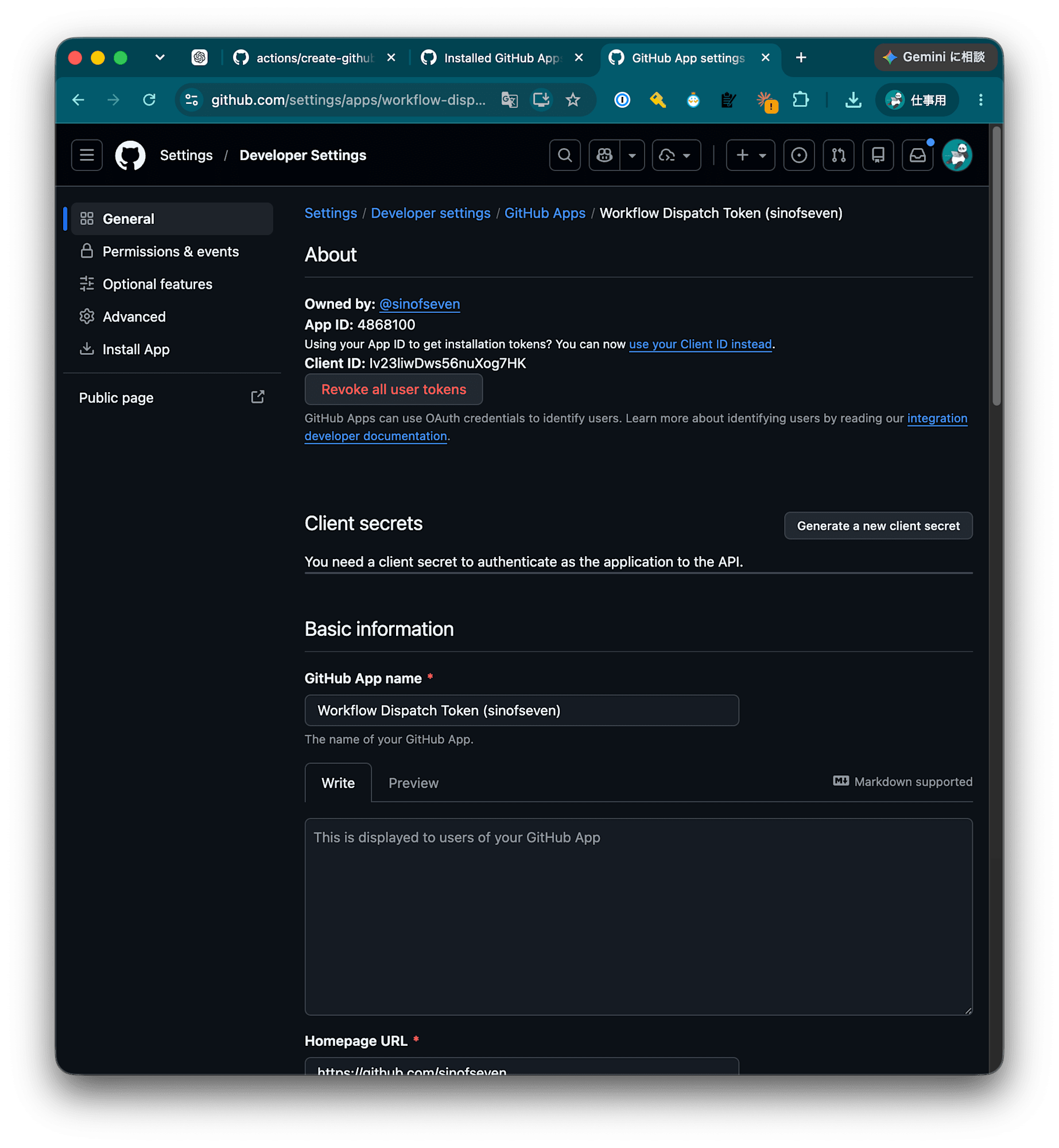Expand the Copilot options dropdown arrow
The height and width of the screenshot is (1148, 1059).
click(631, 155)
